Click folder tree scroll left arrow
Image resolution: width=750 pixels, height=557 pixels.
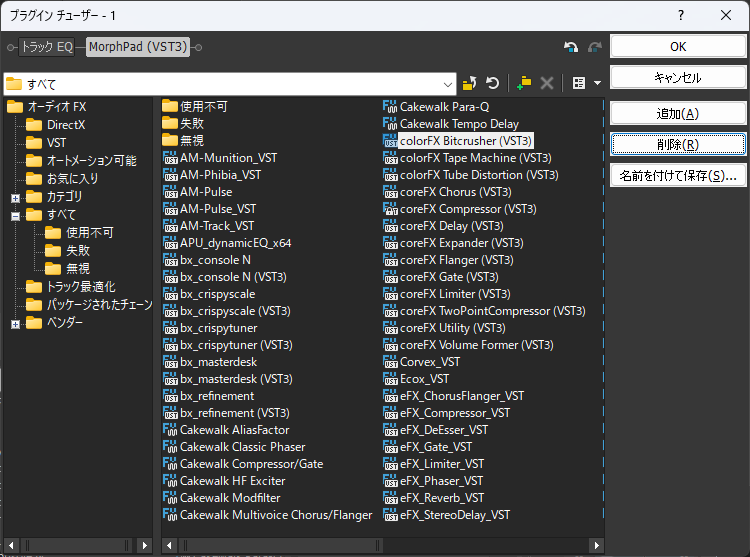tap(11, 545)
